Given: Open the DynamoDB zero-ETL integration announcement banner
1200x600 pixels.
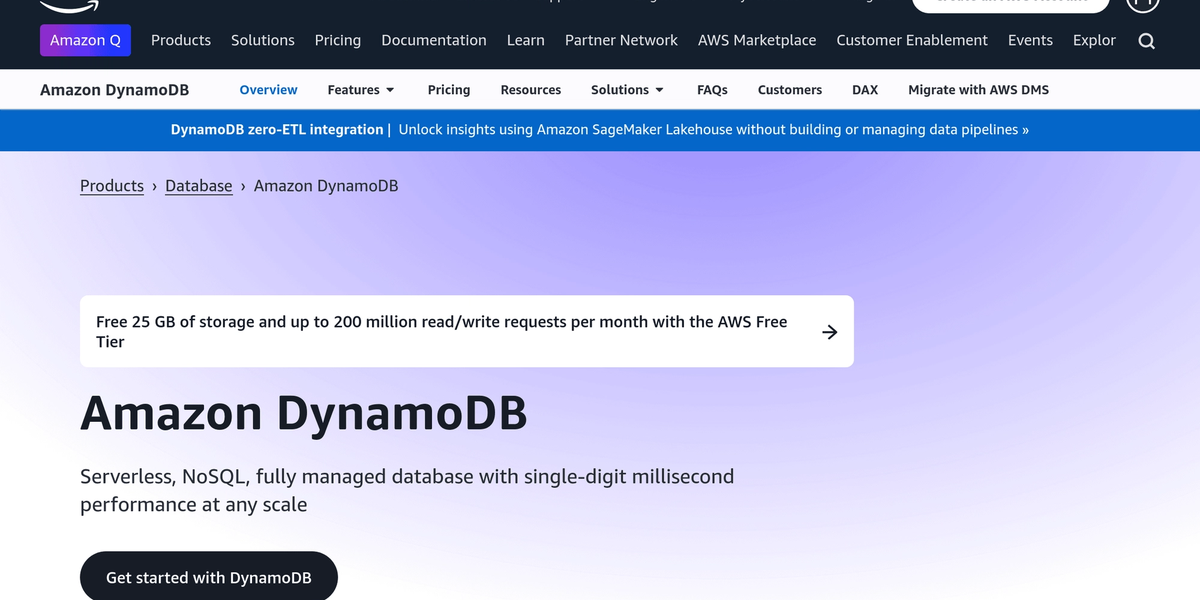Looking at the screenshot, I should pyautogui.click(x=600, y=130).
